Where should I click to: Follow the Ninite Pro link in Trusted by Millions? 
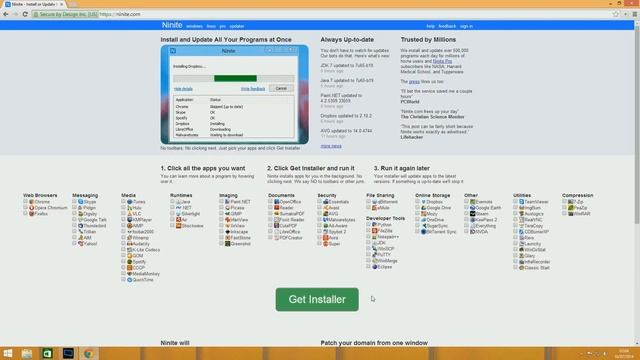442,61
